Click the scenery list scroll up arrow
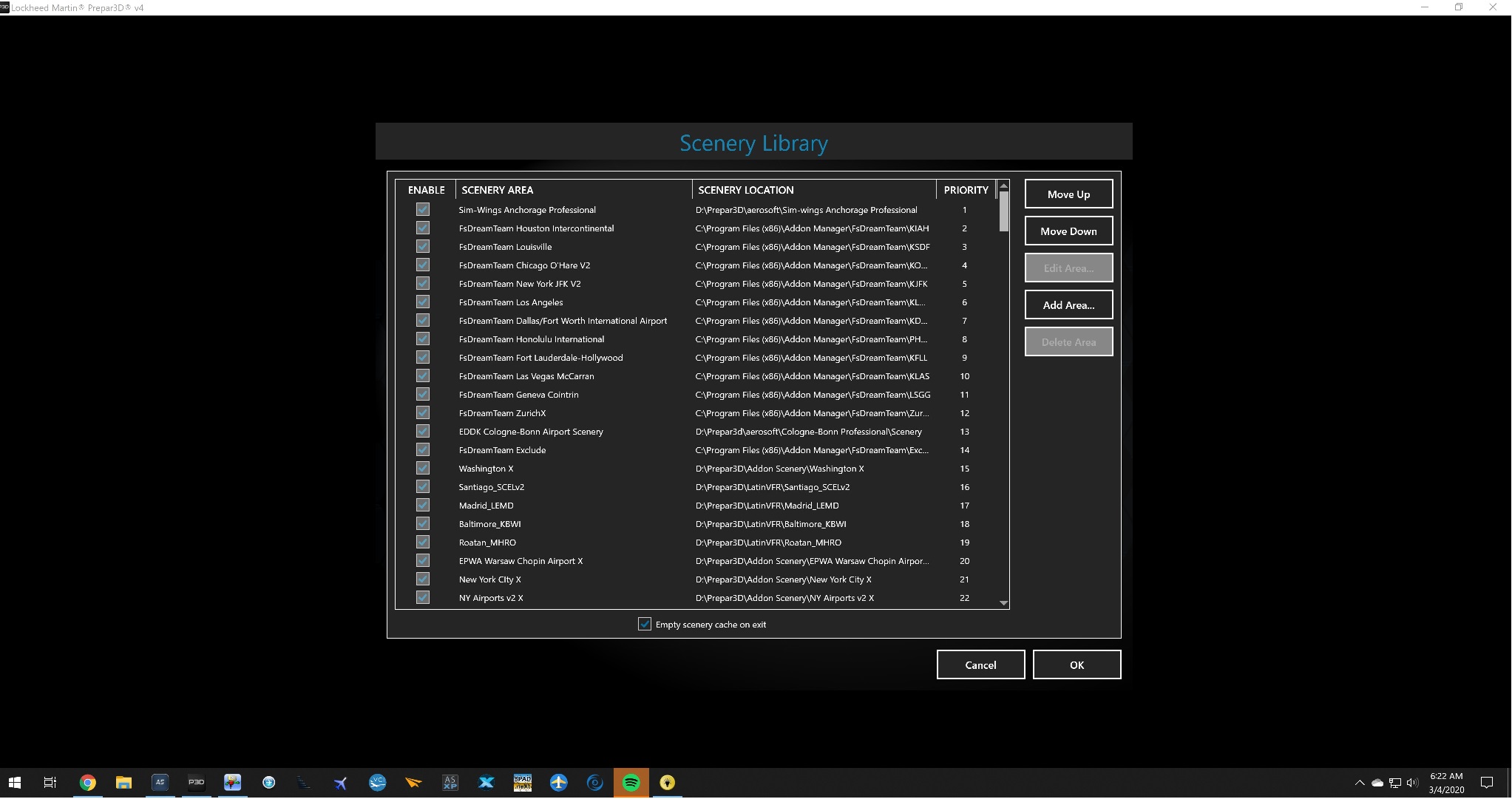Viewport: 1512px width, 799px height. (x=1003, y=186)
